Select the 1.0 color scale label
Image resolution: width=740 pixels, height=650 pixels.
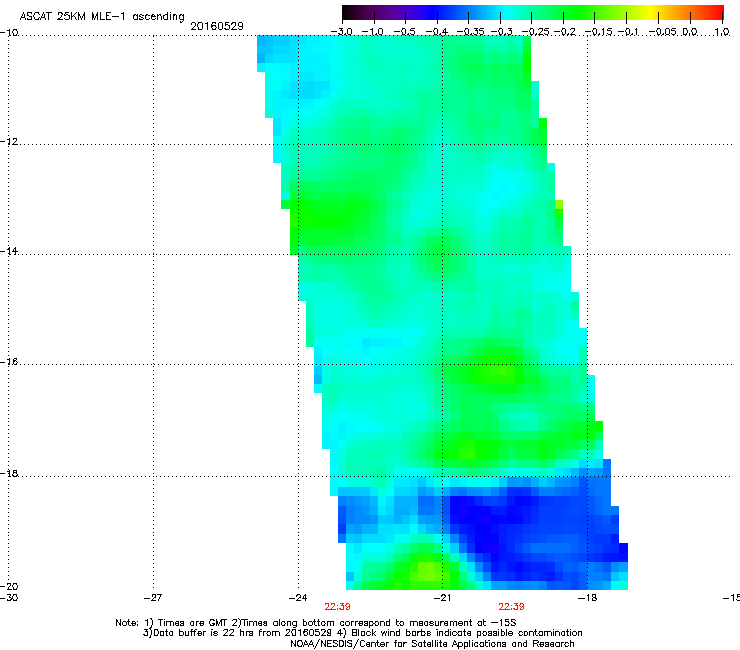coord(723,32)
